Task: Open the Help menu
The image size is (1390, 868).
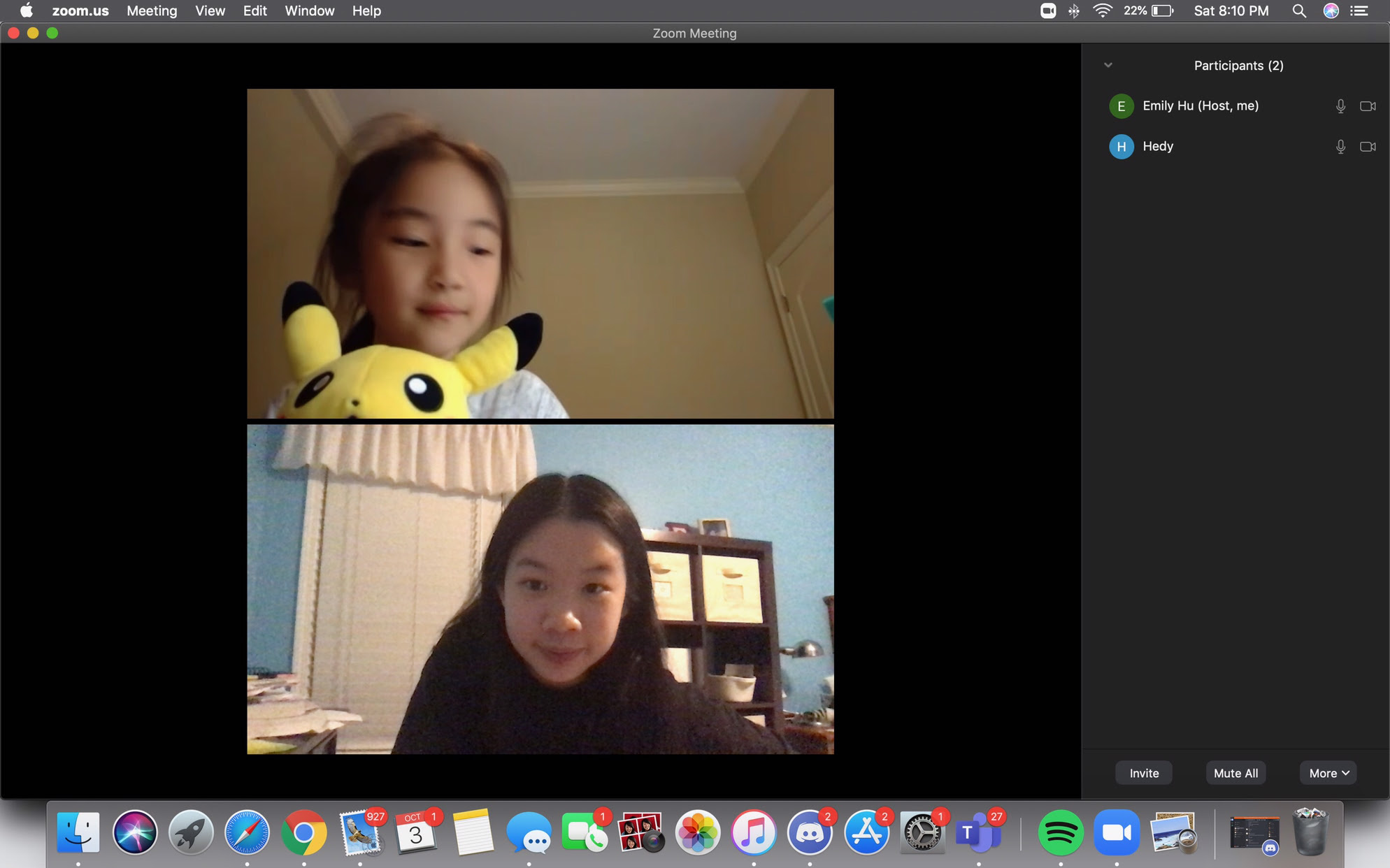Action: pyautogui.click(x=366, y=10)
